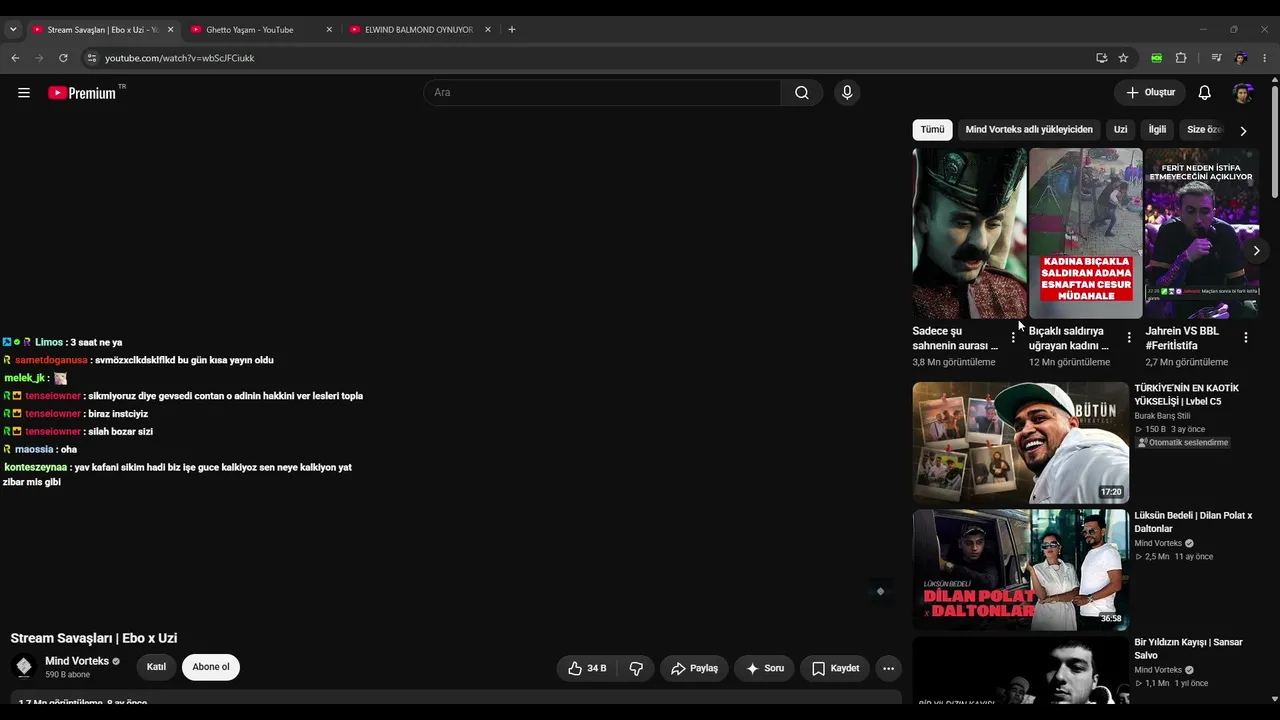Open options for 'Sadece şu sahnenin aurası' short
Screen dimensions: 1280x720
[1013, 338]
